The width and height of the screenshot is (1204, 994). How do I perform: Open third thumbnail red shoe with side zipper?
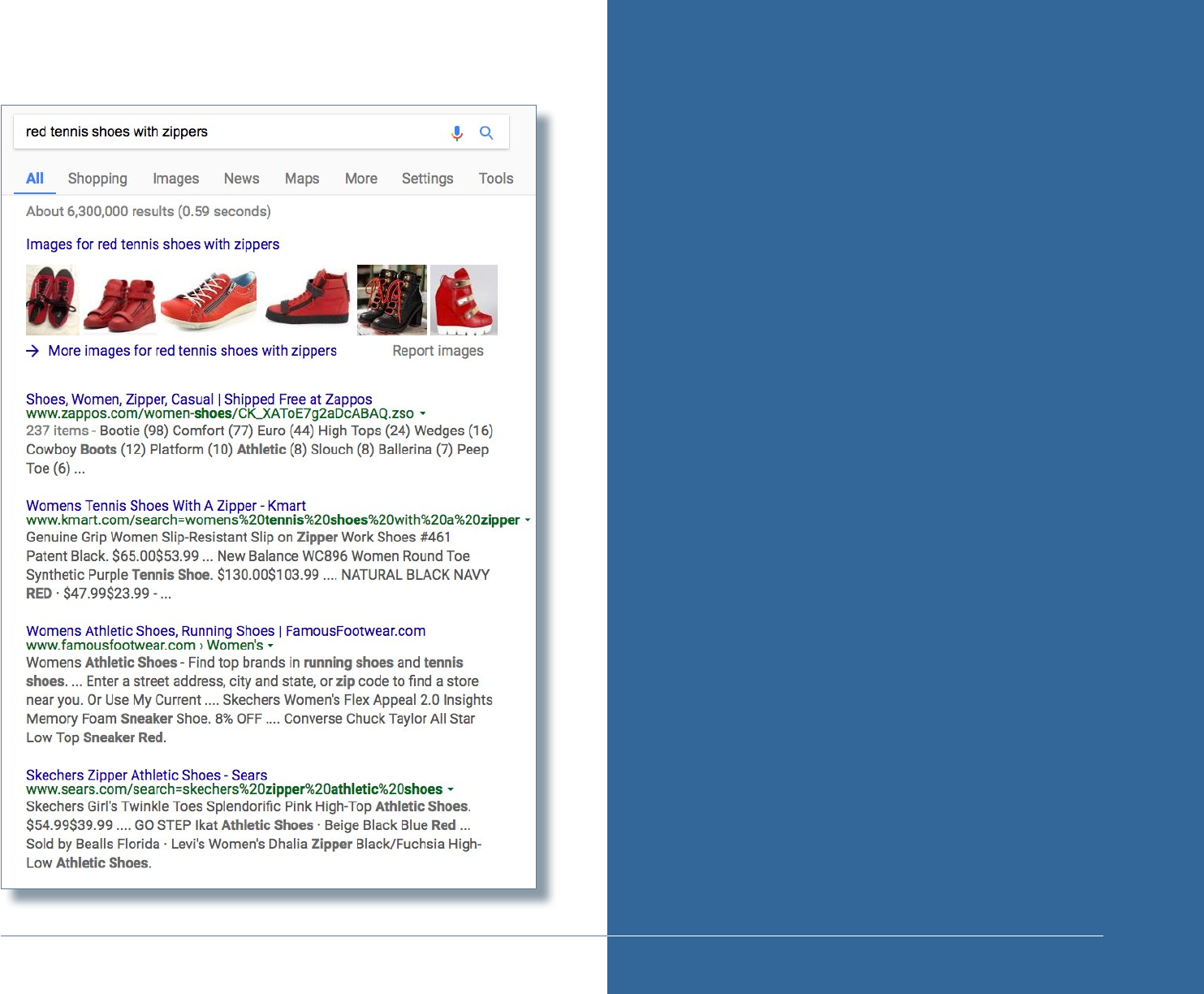pos(209,300)
